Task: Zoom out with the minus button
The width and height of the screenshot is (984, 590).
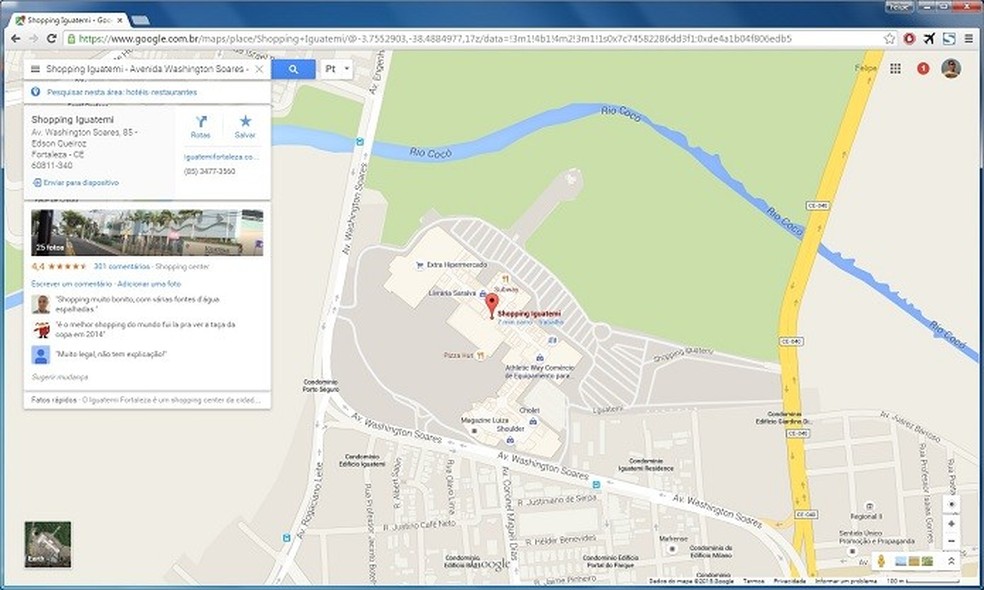Action: pos(951,541)
